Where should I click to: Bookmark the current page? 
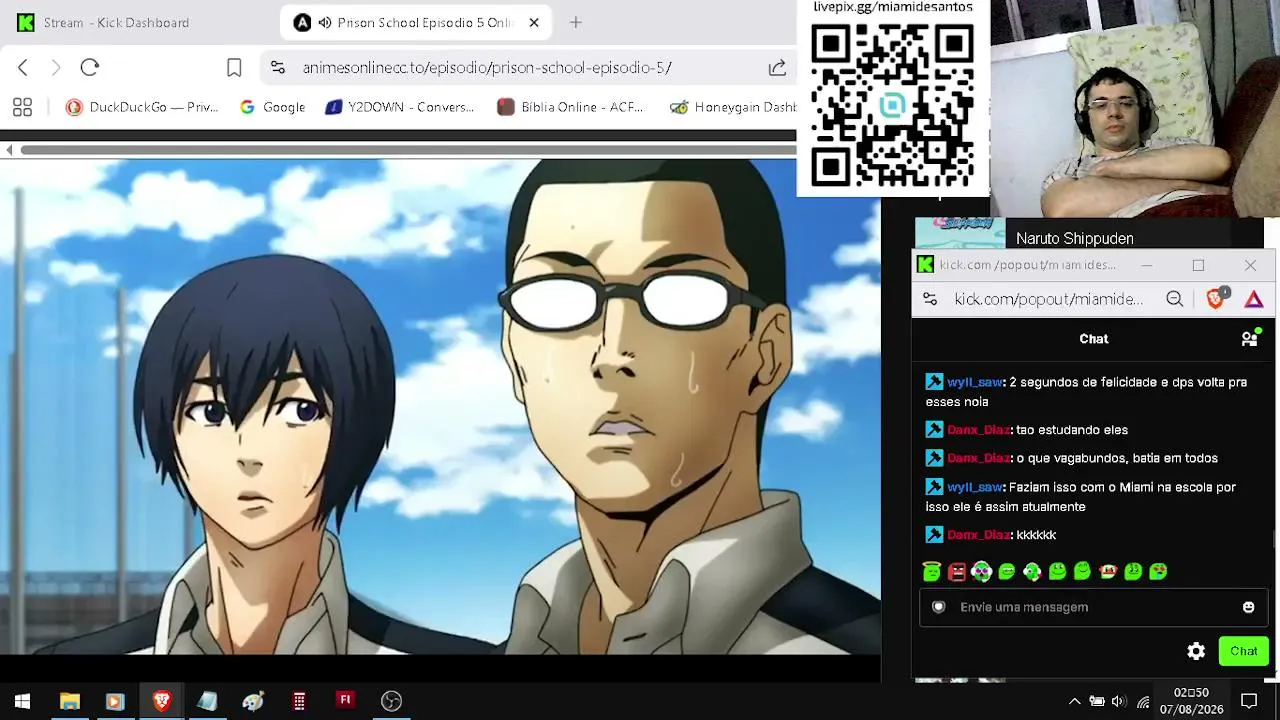[234, 67]
